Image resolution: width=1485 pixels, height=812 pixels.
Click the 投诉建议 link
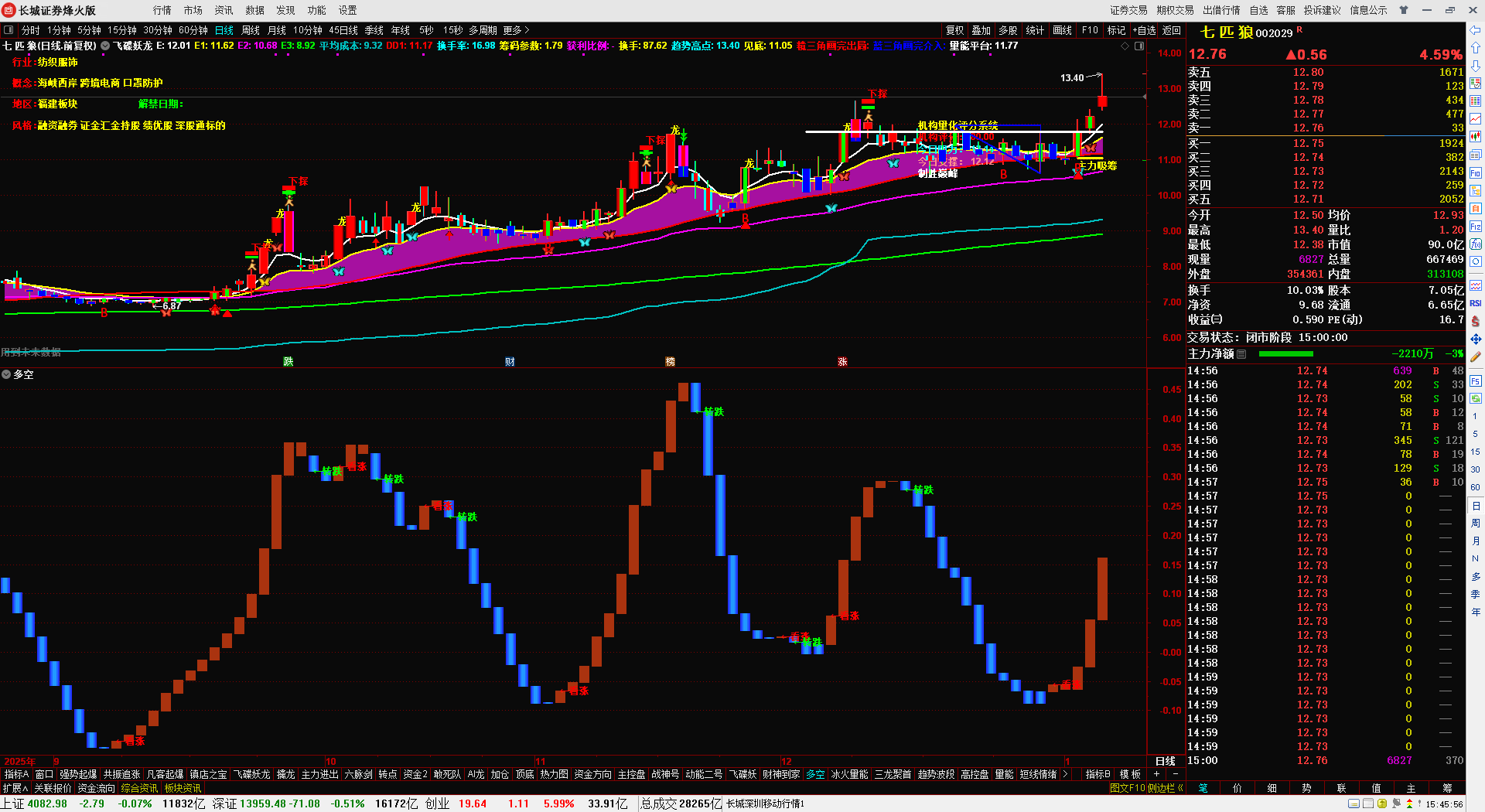pos(1323,10)
